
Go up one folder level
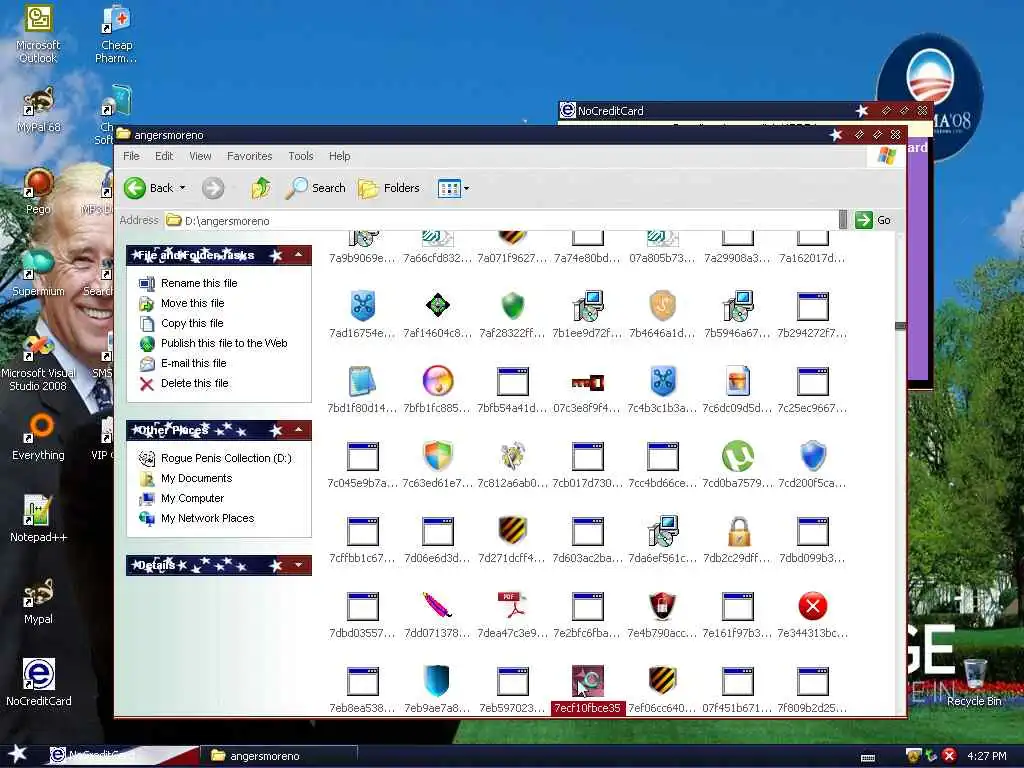tap(261, 188)
